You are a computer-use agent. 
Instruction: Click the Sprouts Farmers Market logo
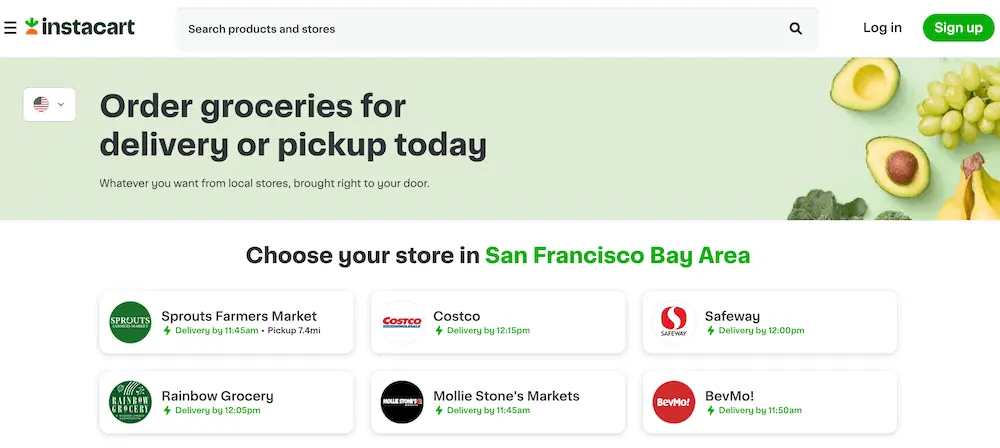[x=130, y=322]
